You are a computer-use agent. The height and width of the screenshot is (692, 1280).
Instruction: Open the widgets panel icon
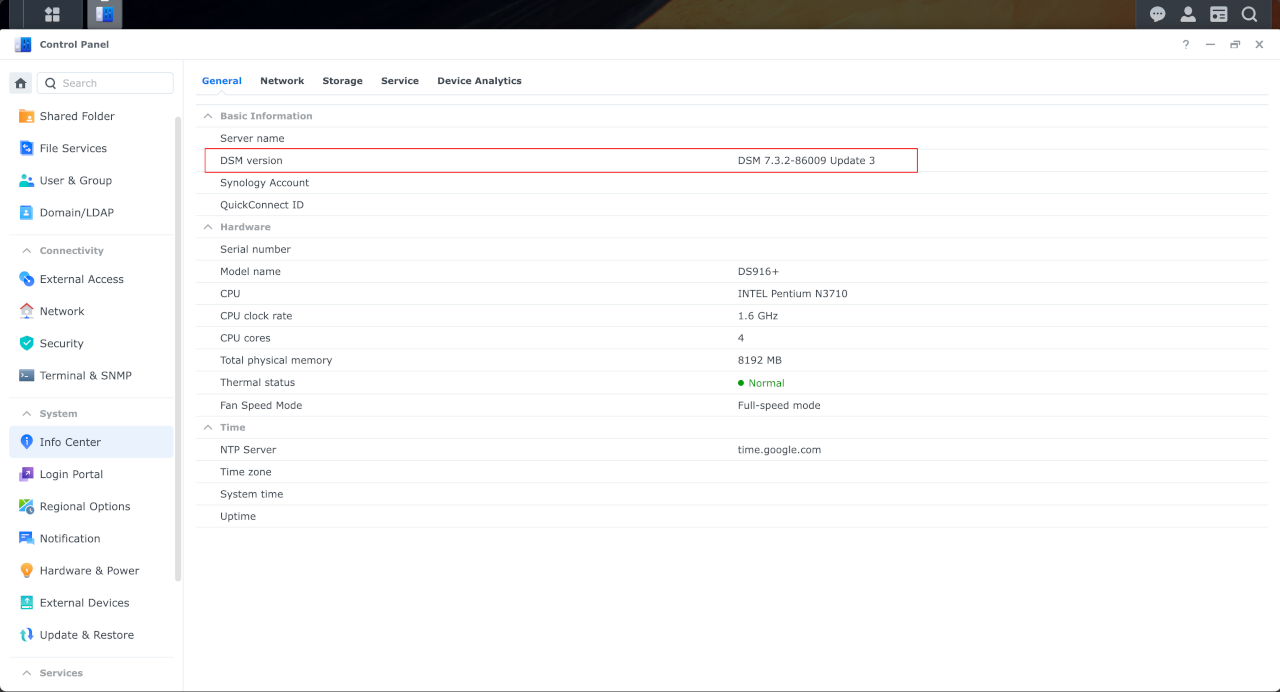point(1219,14)
